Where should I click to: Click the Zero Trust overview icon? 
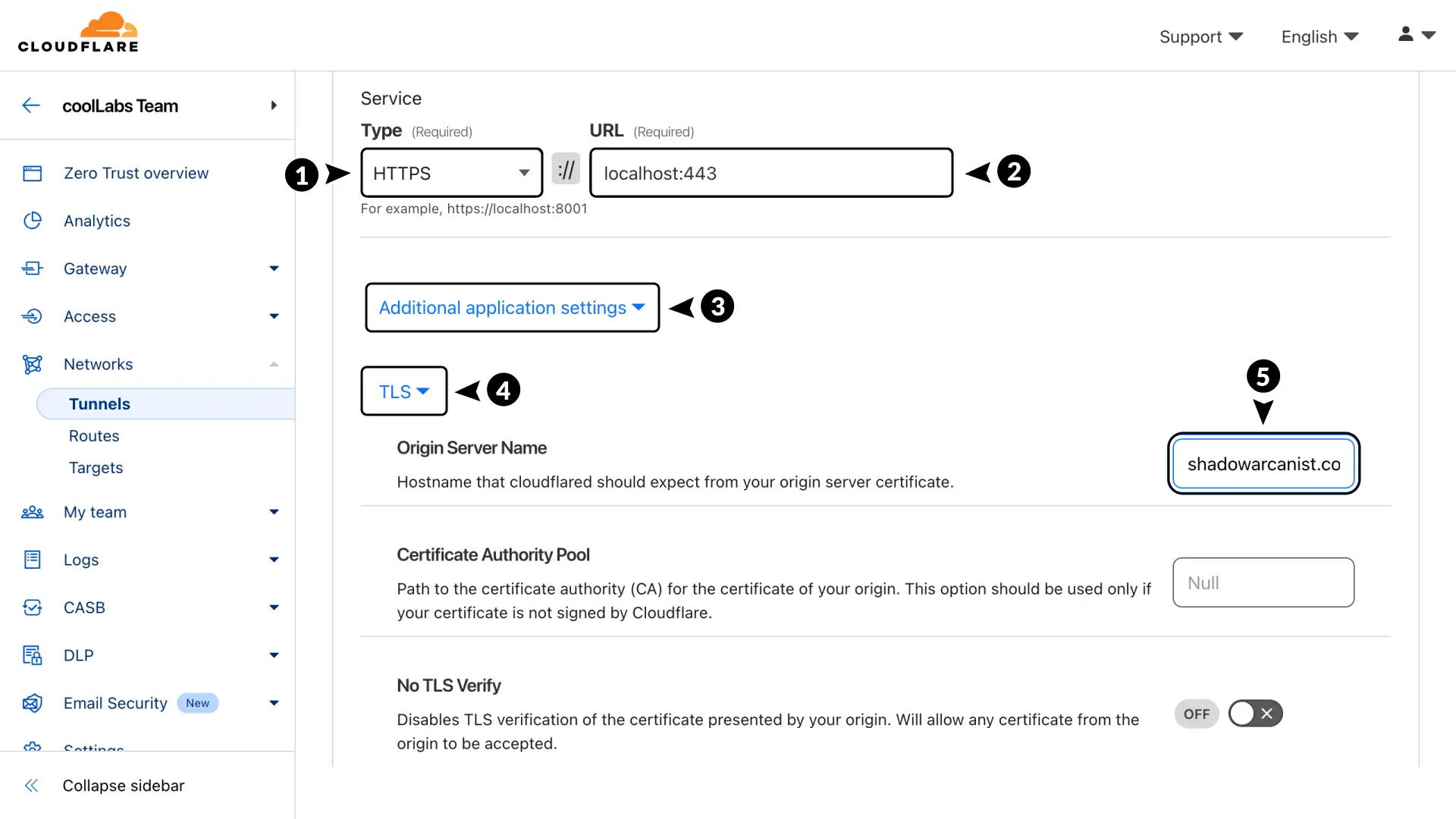33,174
